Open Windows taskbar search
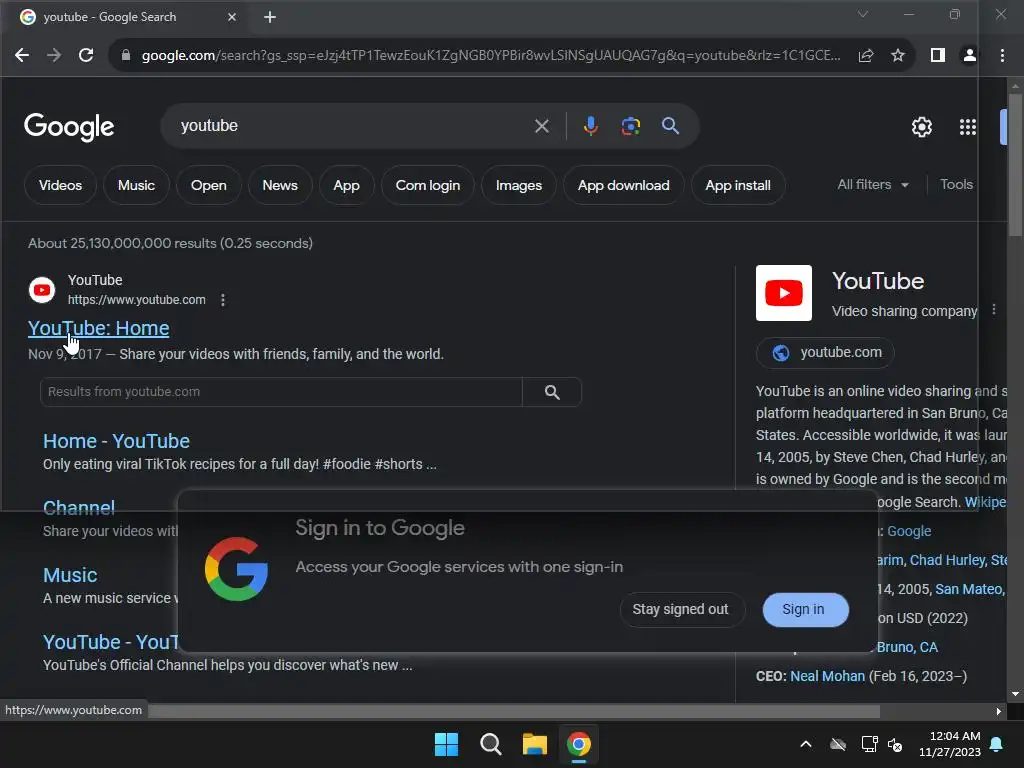This screenshot has height=768, width=1024. point(490,744)
